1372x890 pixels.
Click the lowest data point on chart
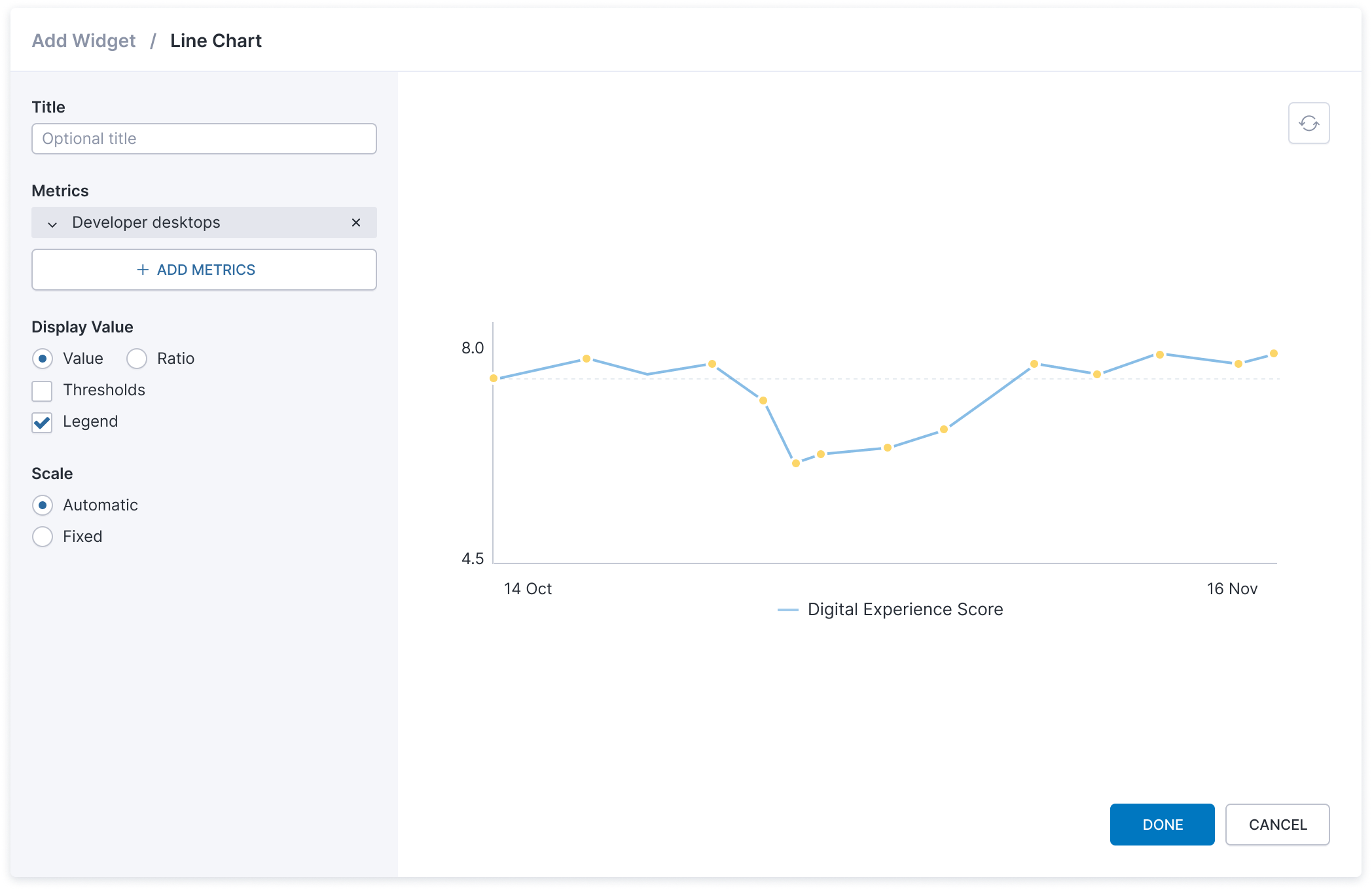796,463
